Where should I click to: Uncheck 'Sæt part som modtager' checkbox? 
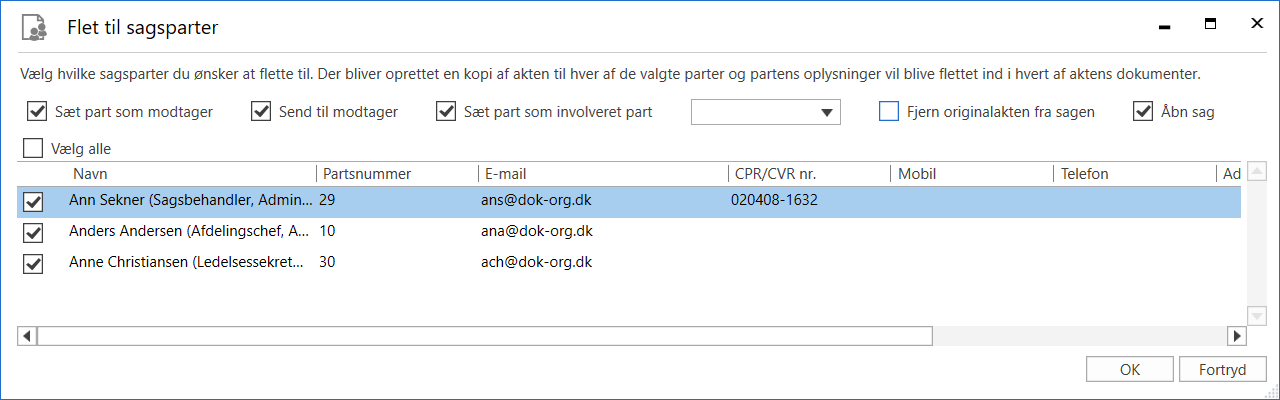pyautogui.click(x=38, y=111)
